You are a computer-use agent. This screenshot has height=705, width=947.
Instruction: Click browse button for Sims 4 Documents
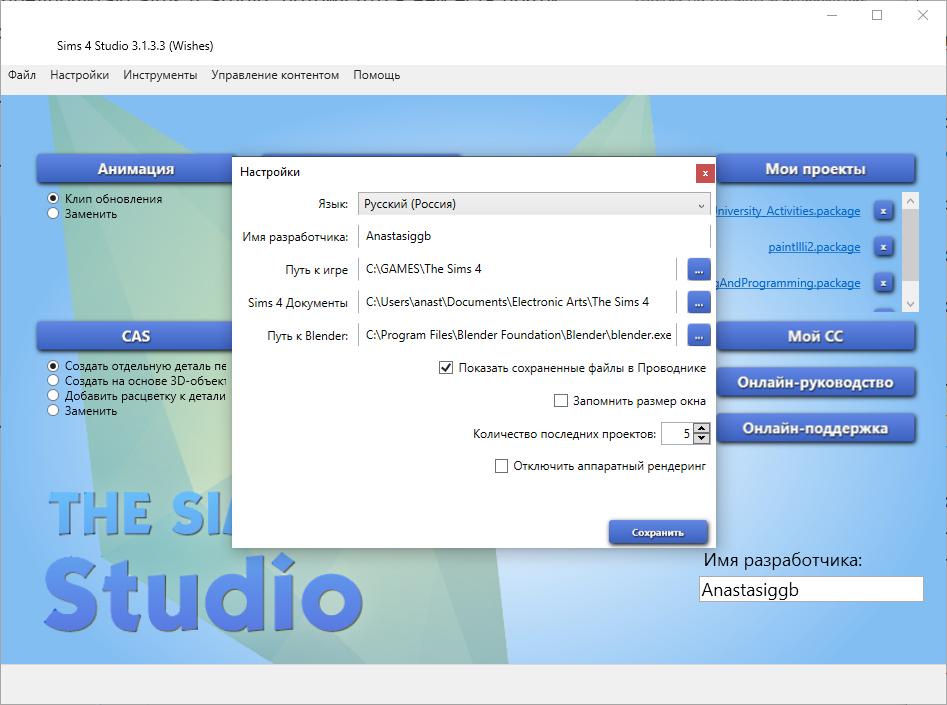click(x=698, y=302)
